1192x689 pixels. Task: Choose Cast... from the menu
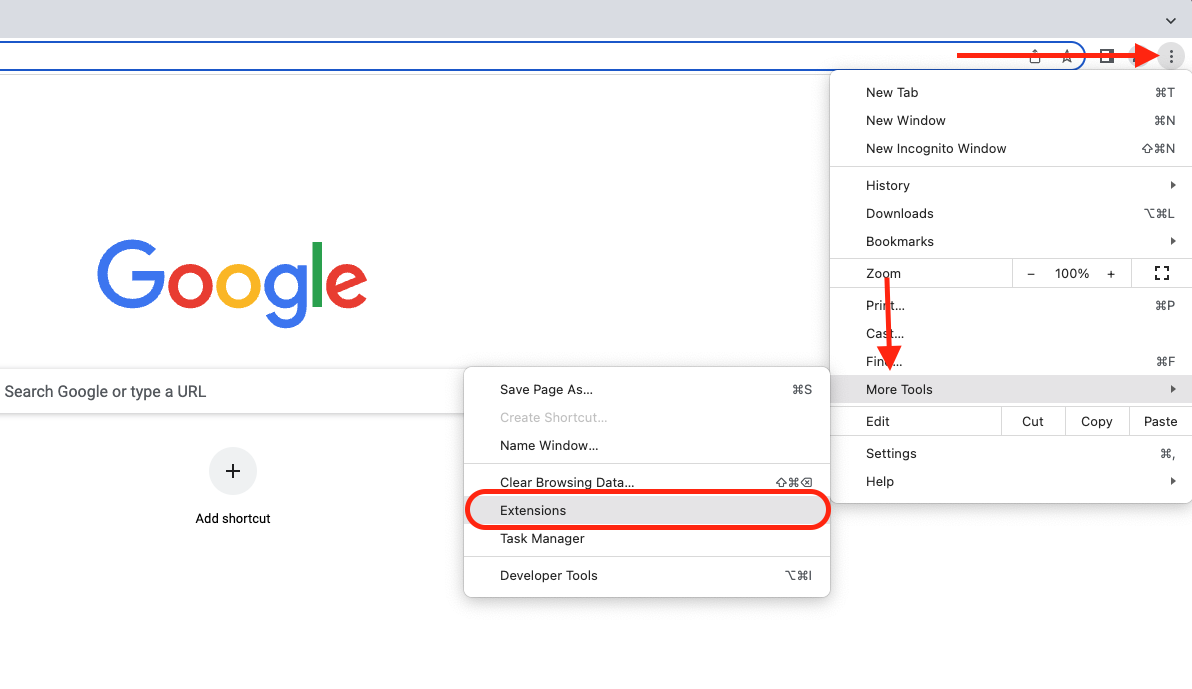click(1010, 334)
